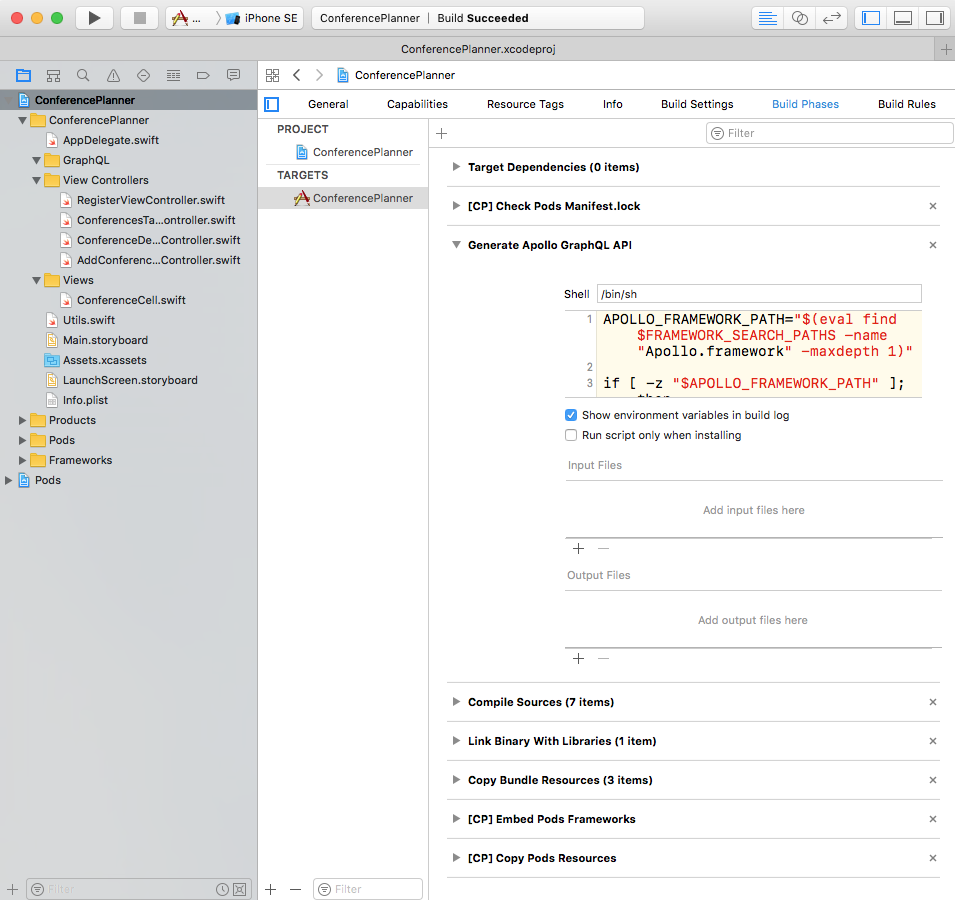Run the build with the Play button

click(x=94, y=18)
